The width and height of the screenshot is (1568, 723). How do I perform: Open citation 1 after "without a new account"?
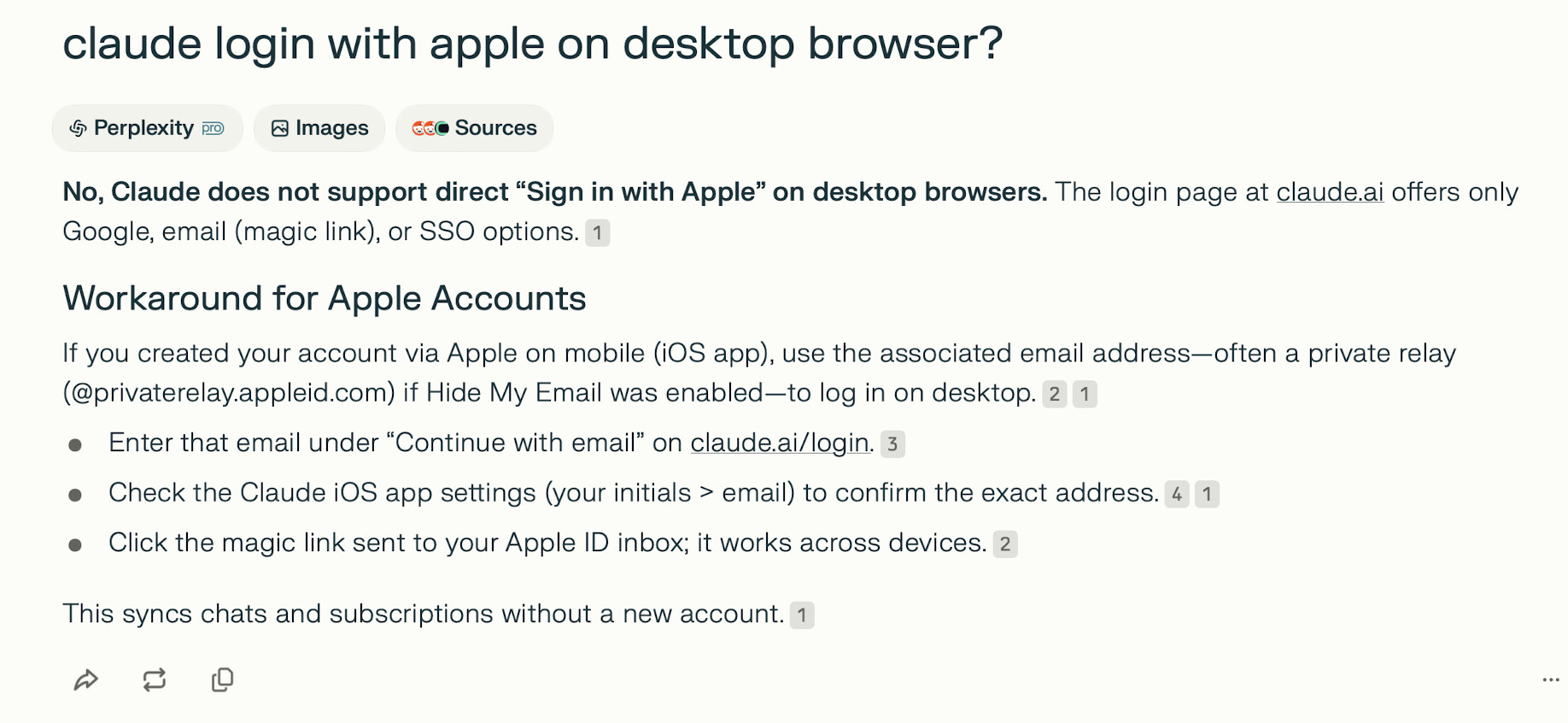pyautogui.click(x=802, y=615)
